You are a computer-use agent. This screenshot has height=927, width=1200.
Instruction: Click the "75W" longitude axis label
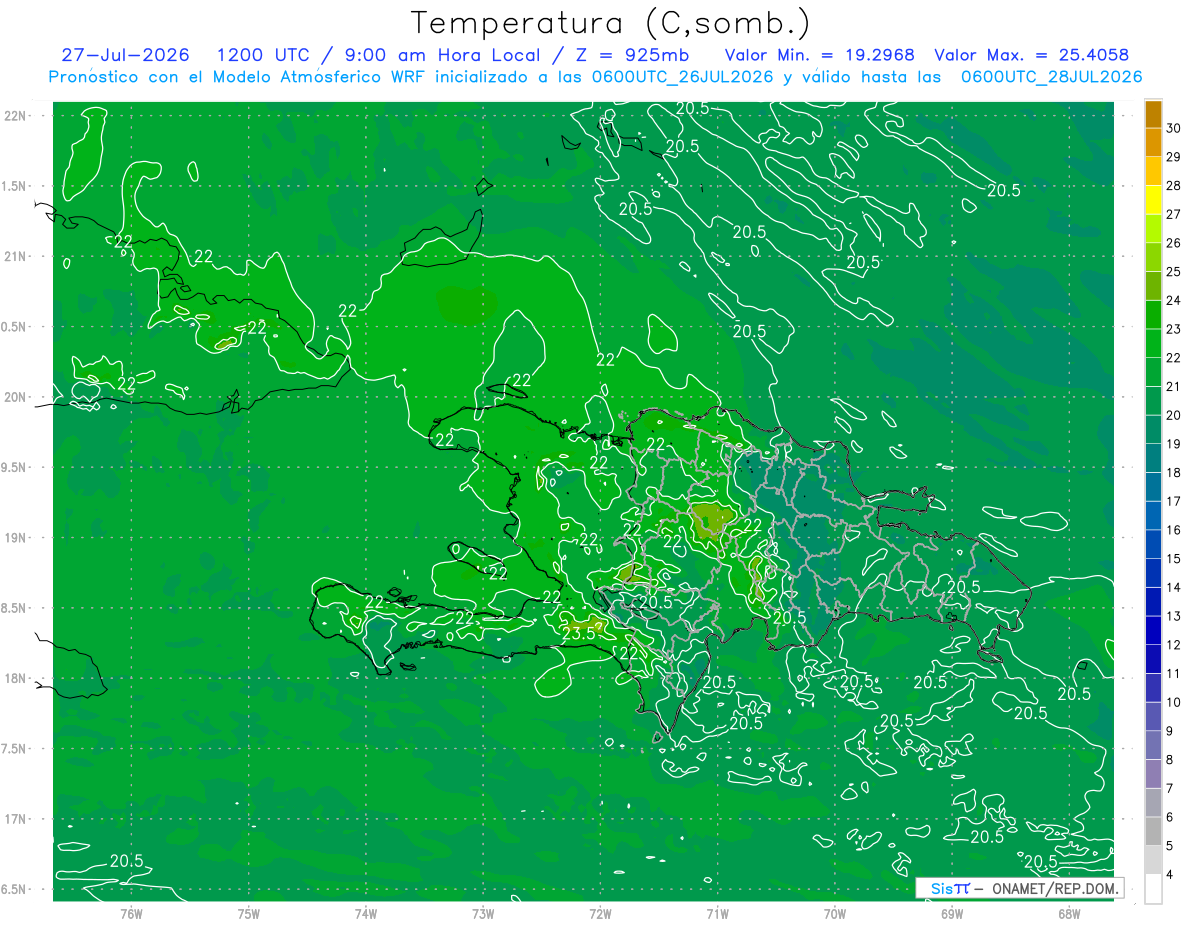click(249, 914)
